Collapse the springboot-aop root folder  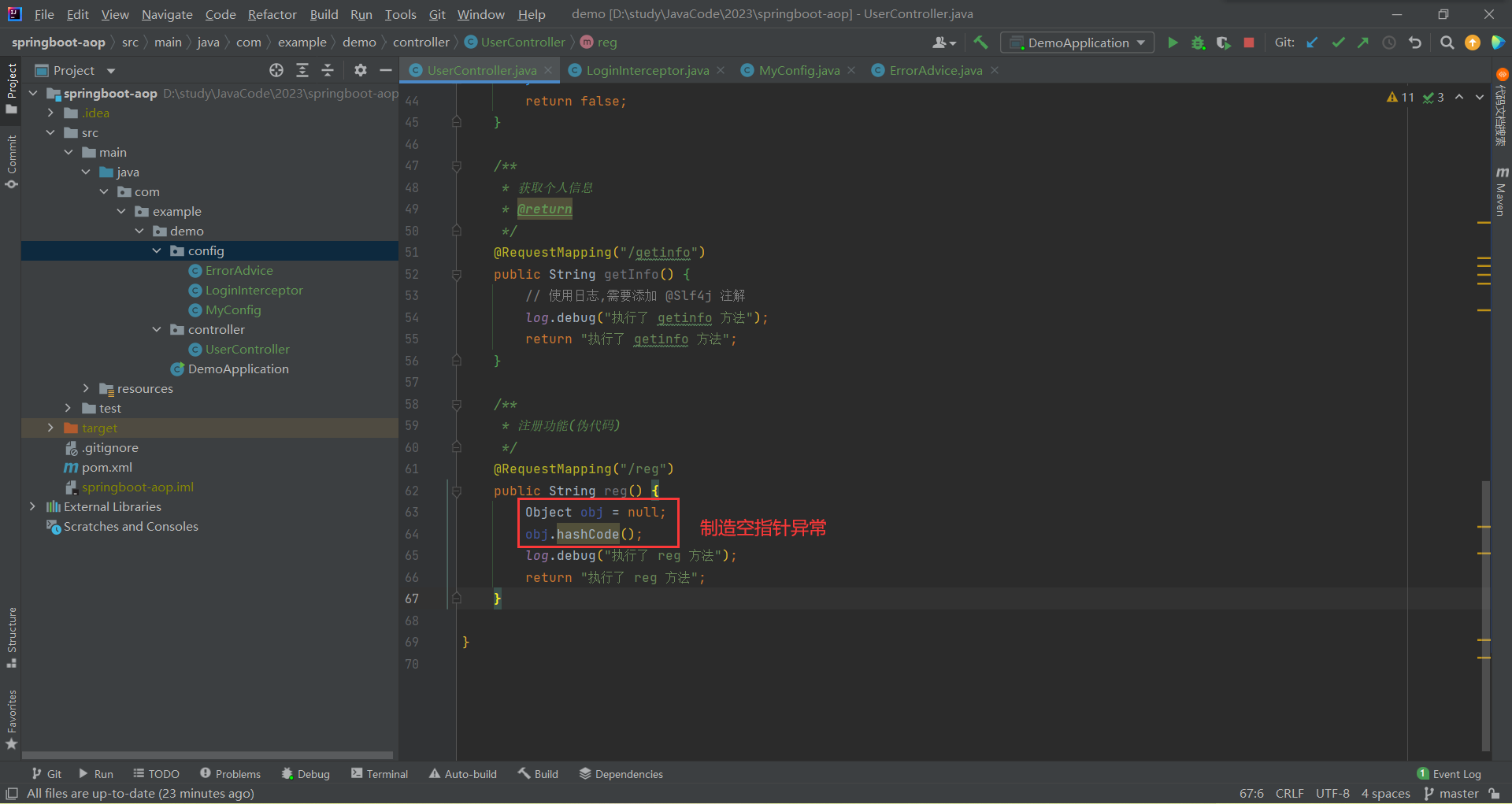[x=33, y=93]
